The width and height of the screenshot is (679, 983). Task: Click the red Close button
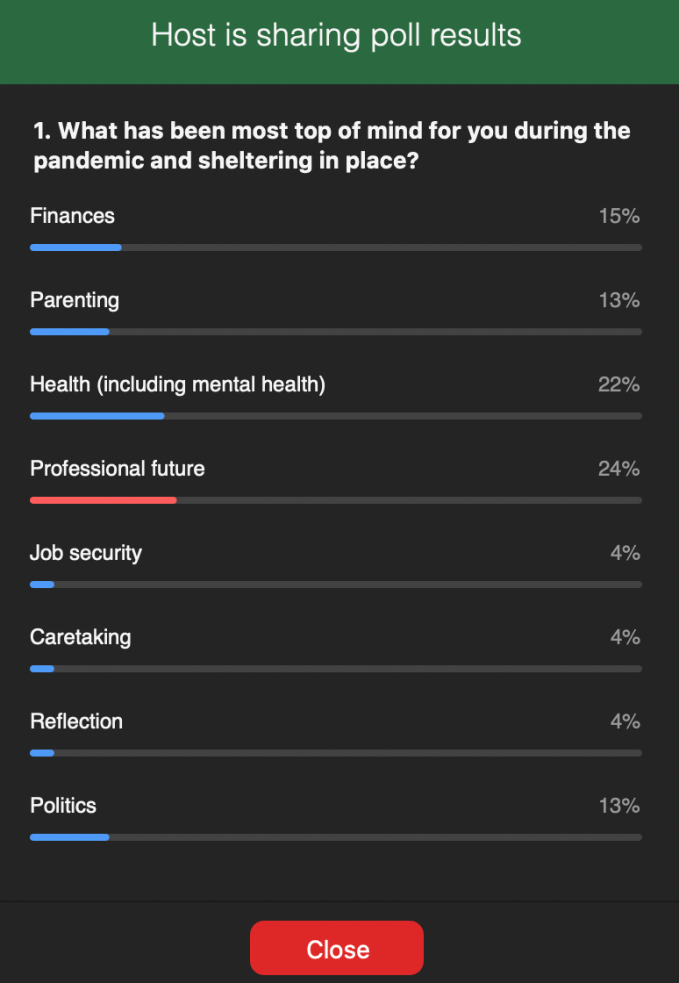[337, 948]
